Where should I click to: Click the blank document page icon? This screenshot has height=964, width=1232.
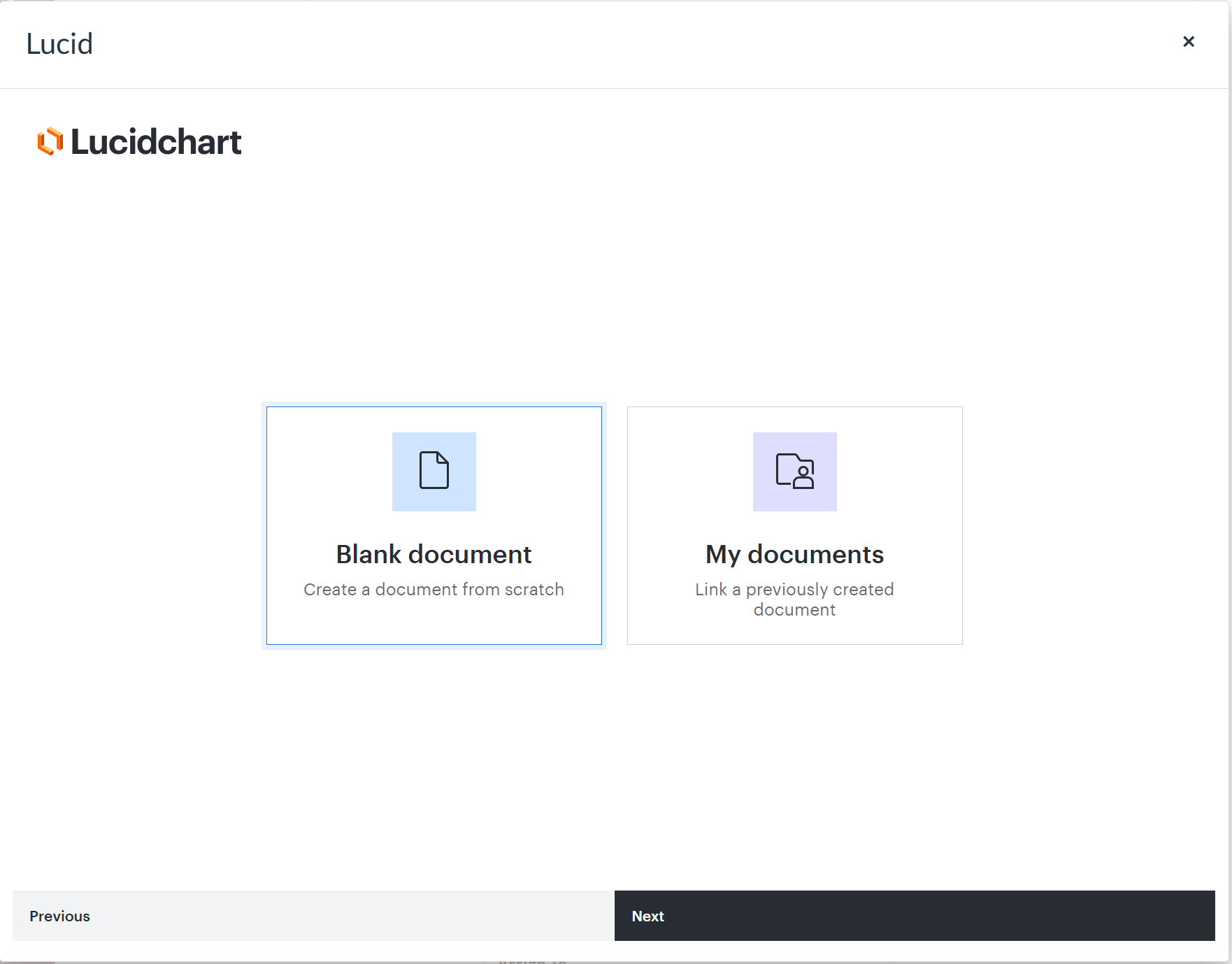434,471
